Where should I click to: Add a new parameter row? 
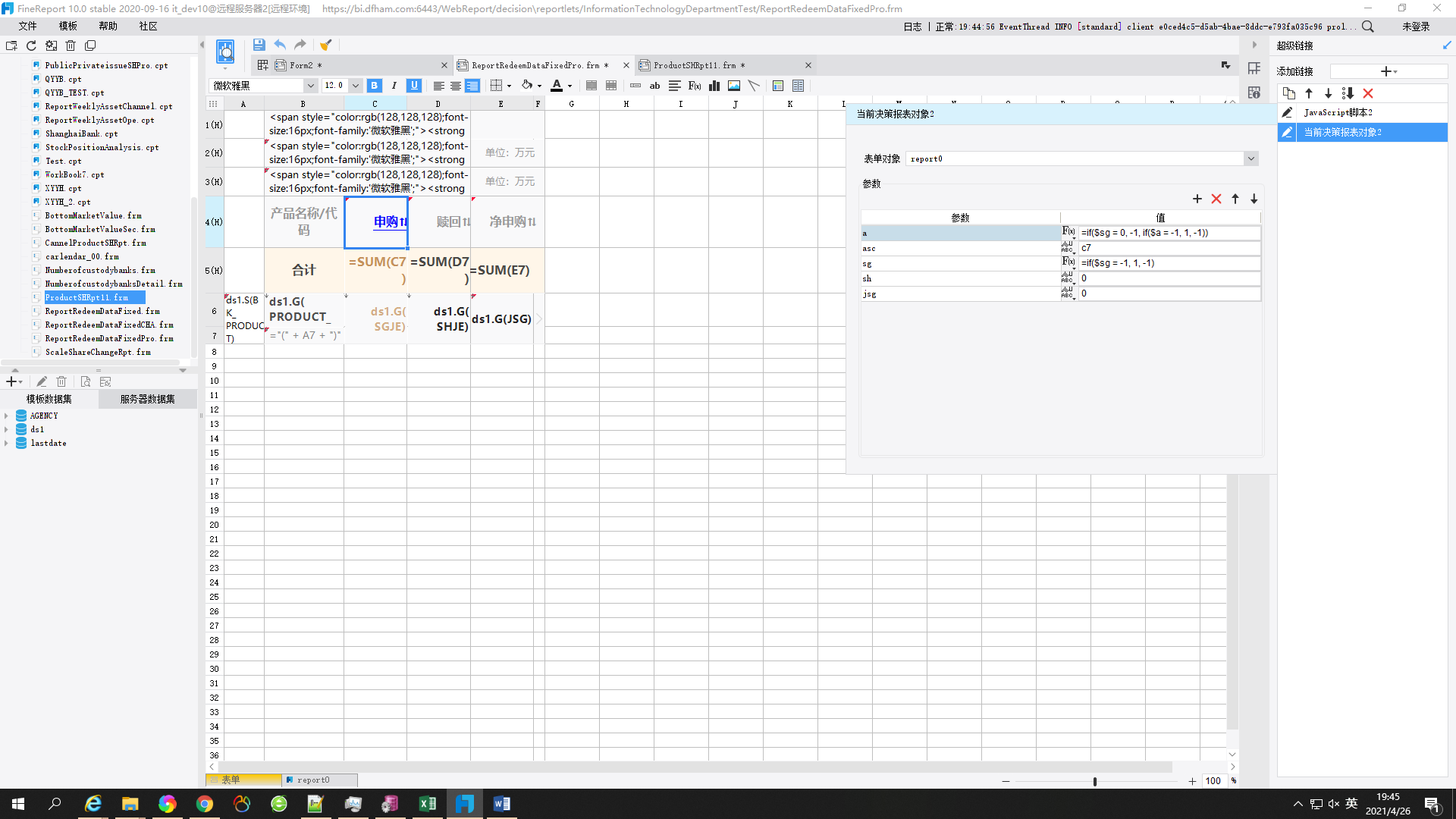pyautogui.click(x=1197, y=199)
